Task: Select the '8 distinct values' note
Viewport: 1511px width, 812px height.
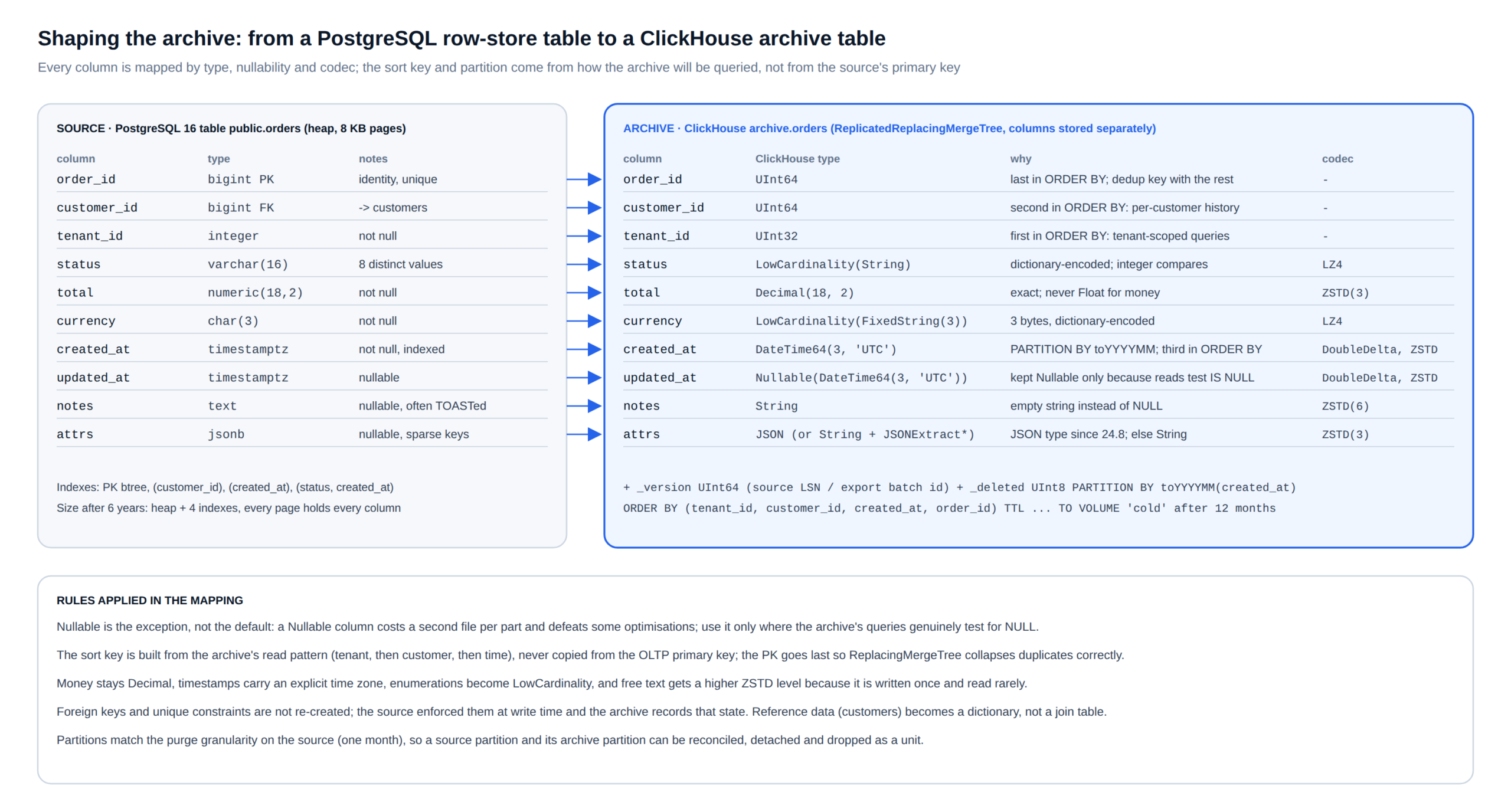Action: (400, 264)
